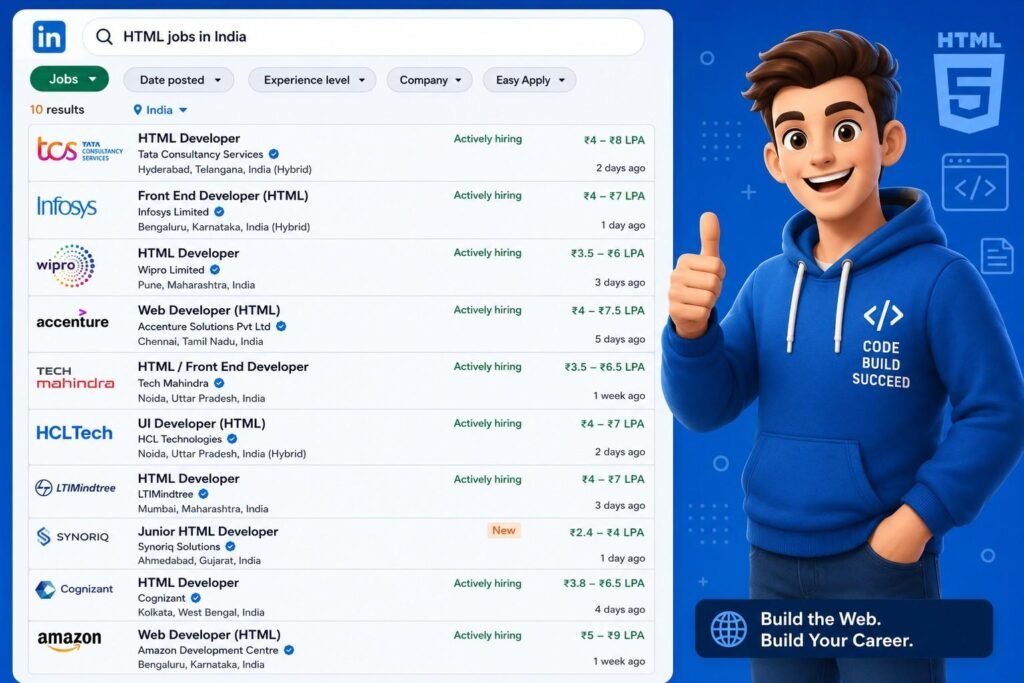Image resolution: width=1024 pixels, height=683 pixels.
Task: Open the Wipro HTML Developer job title
Action: [188, 253]
